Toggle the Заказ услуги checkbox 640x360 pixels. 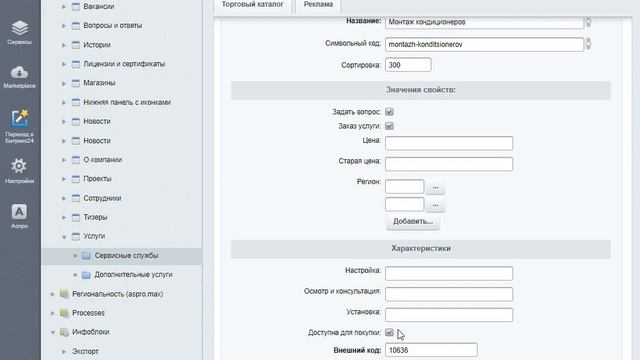coord(389,126)
